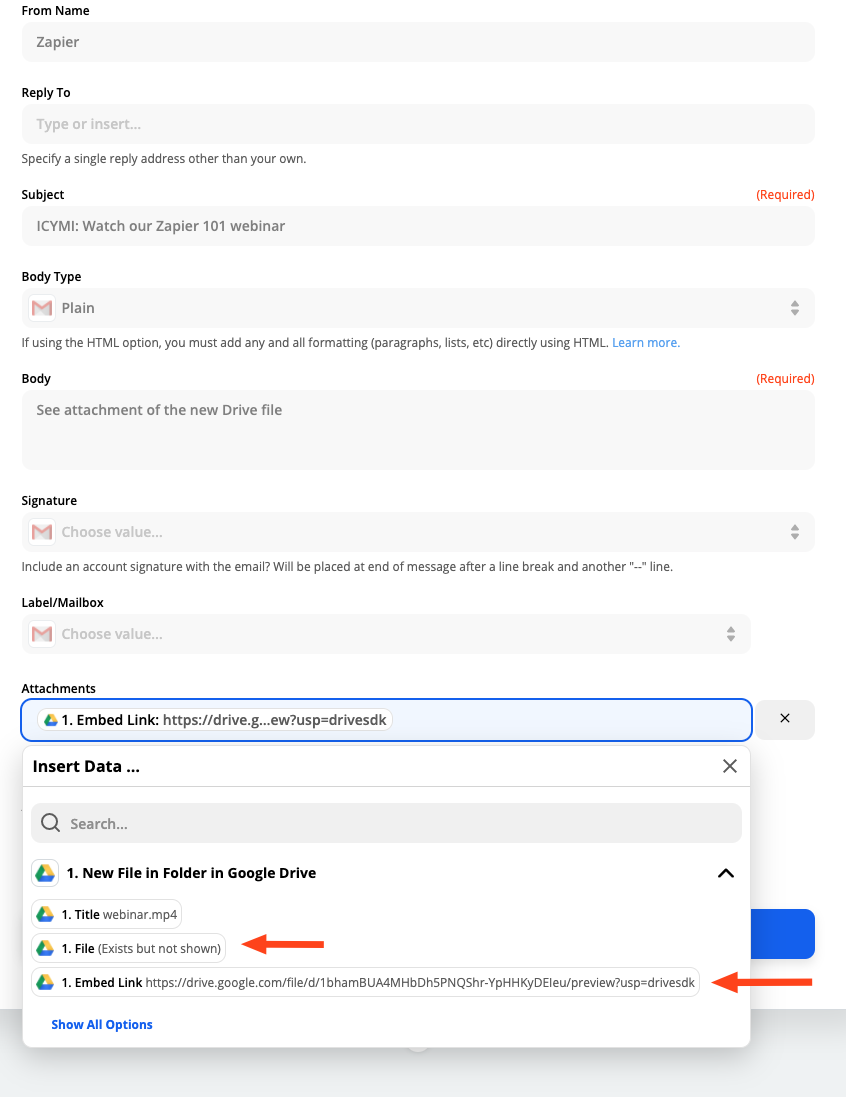The image size is (846, 1097).
Task: Click the Label/Mailbox up-down arrows
Action: (x=731, y=634)
